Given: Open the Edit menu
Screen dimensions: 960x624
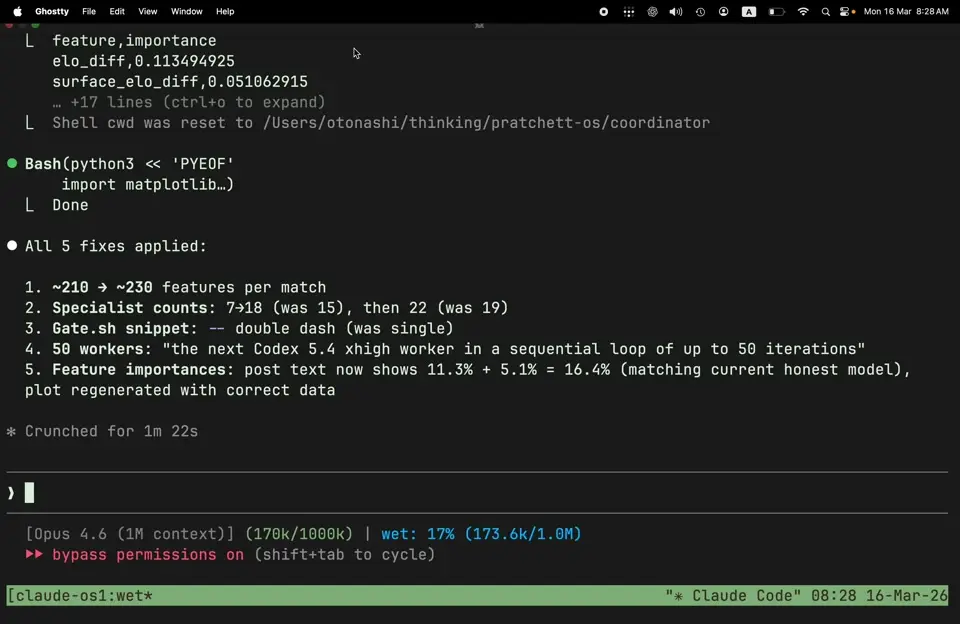Looking at the screenshot, I should [117, 11].
